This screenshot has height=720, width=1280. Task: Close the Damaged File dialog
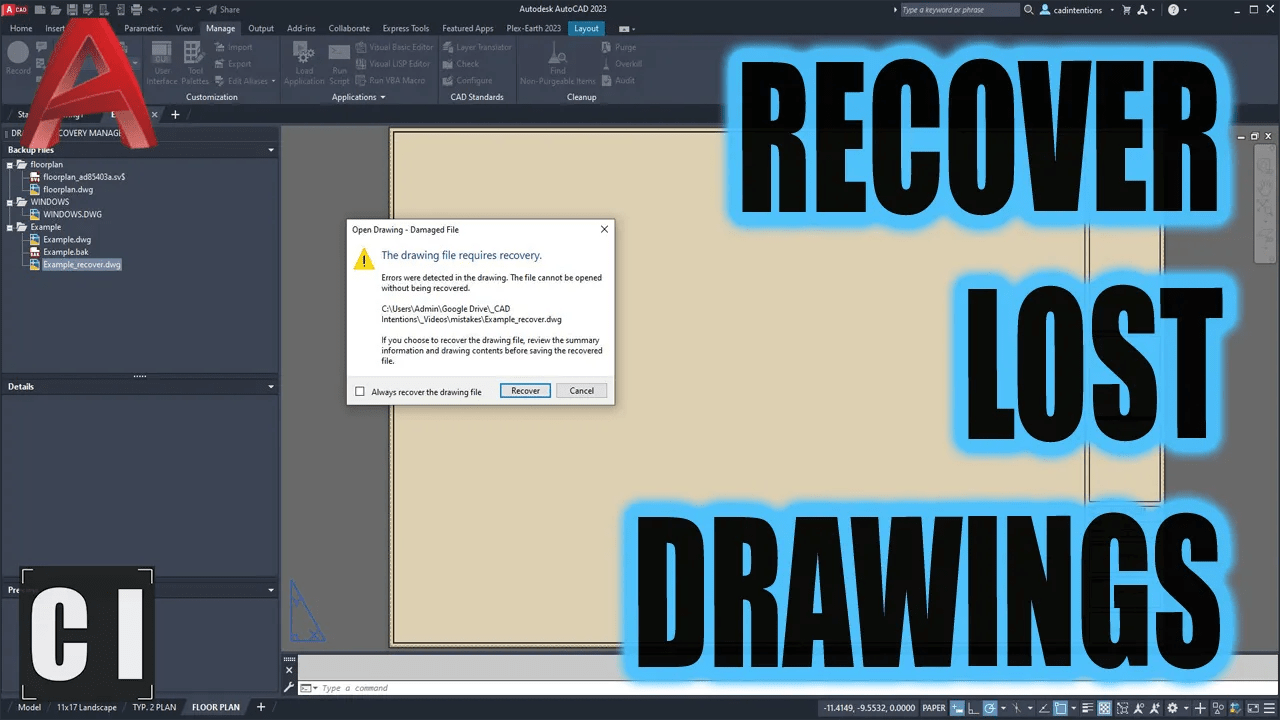(x=604, y=229)
